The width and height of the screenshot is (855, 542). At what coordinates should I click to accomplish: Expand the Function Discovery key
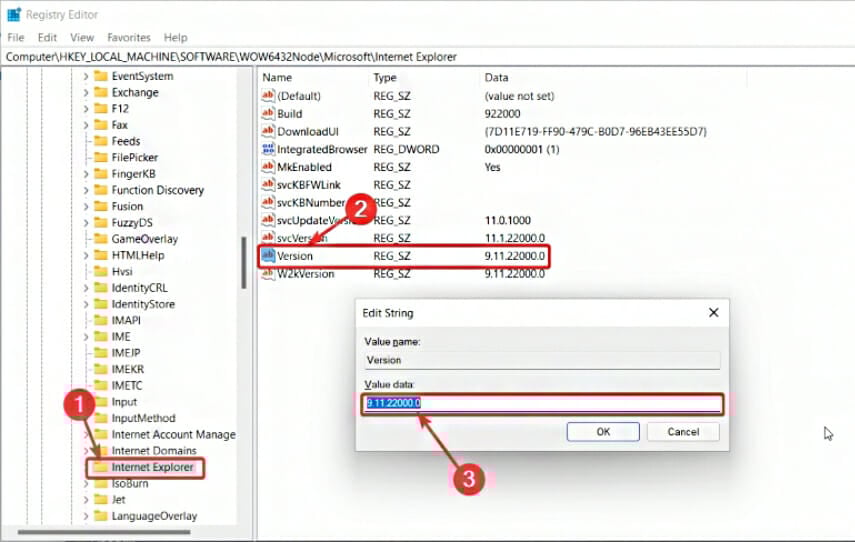[x=86, y=190]
